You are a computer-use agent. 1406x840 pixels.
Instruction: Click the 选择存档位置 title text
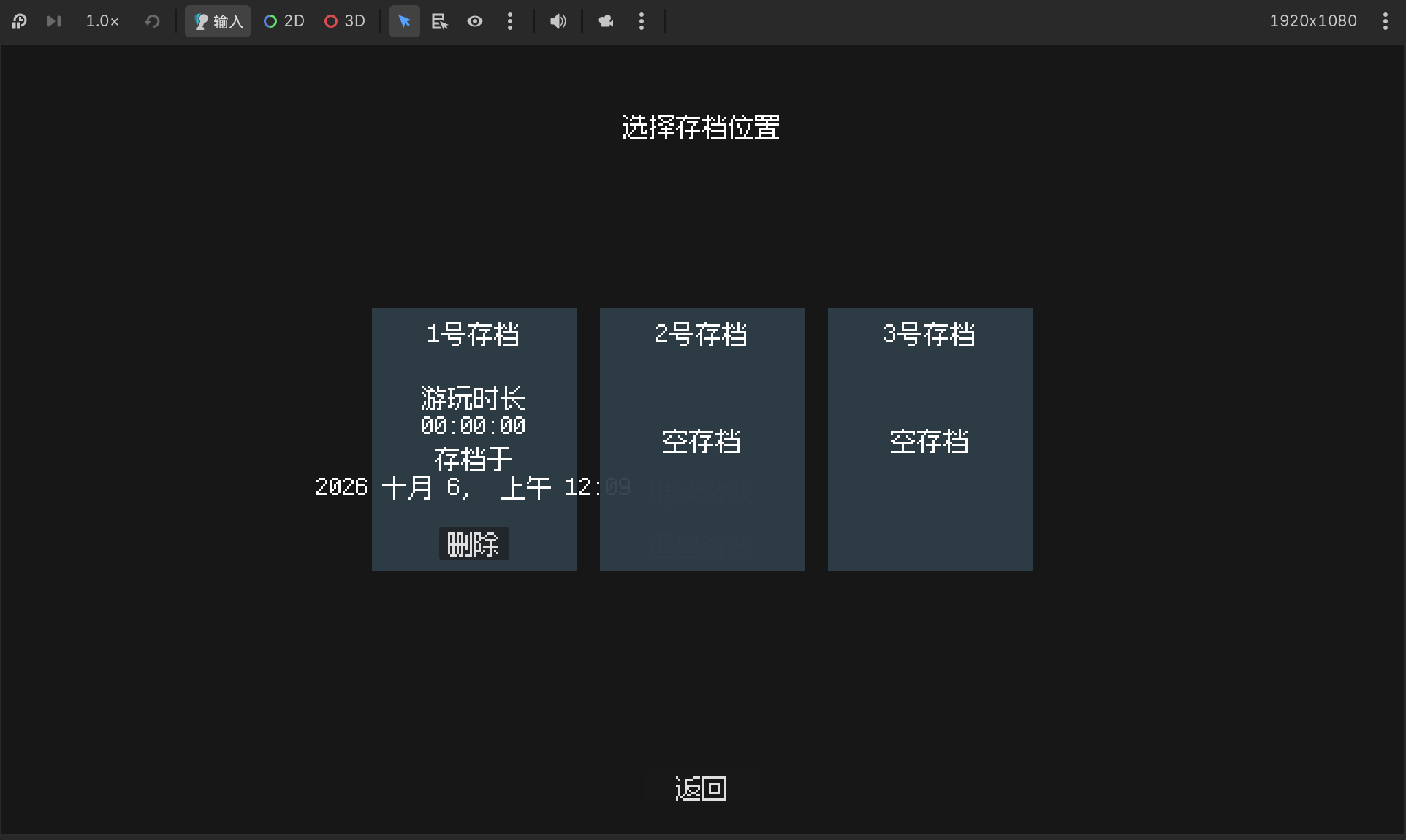pos(701,127)
